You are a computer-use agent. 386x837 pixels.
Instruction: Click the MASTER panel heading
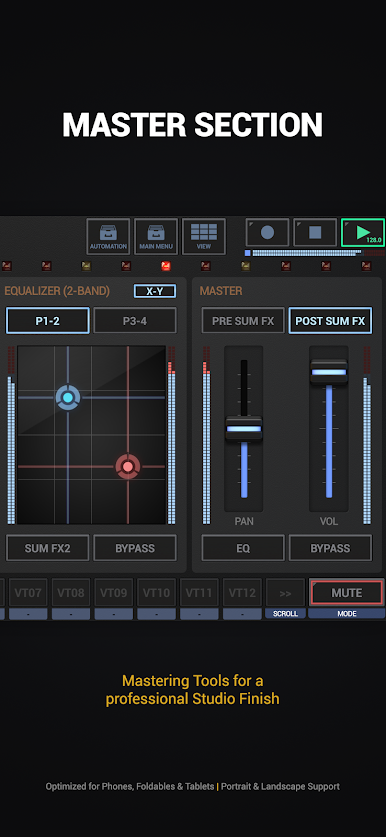220,291
